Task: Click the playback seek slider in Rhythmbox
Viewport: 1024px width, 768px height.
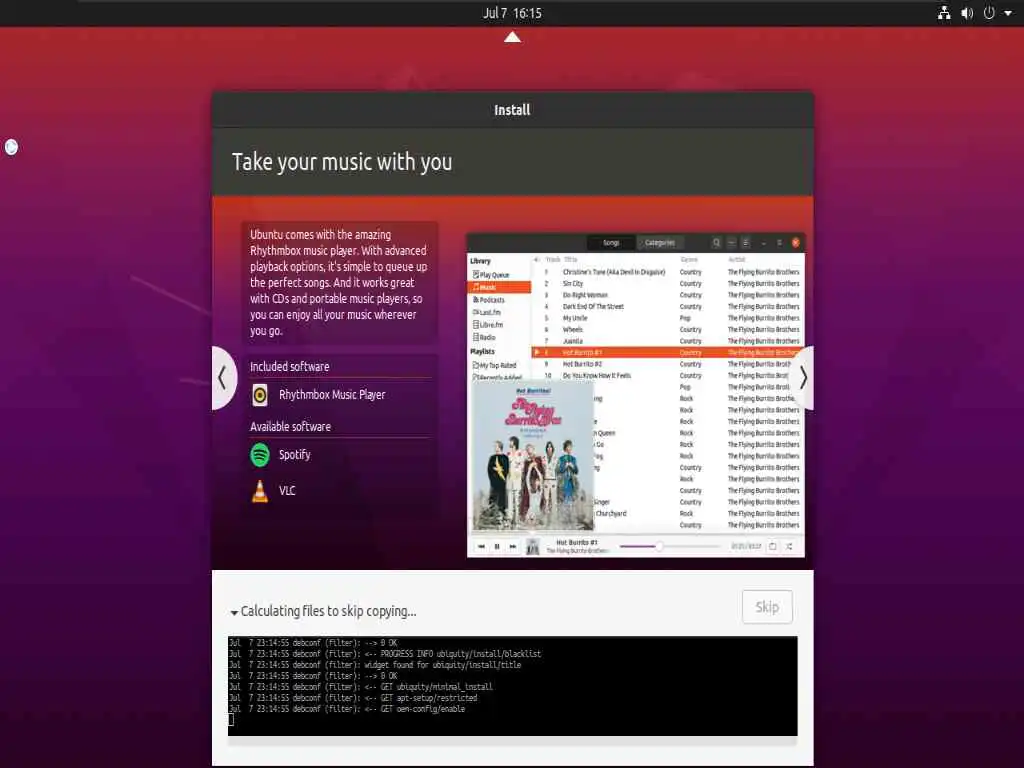Action: (669, 546)
